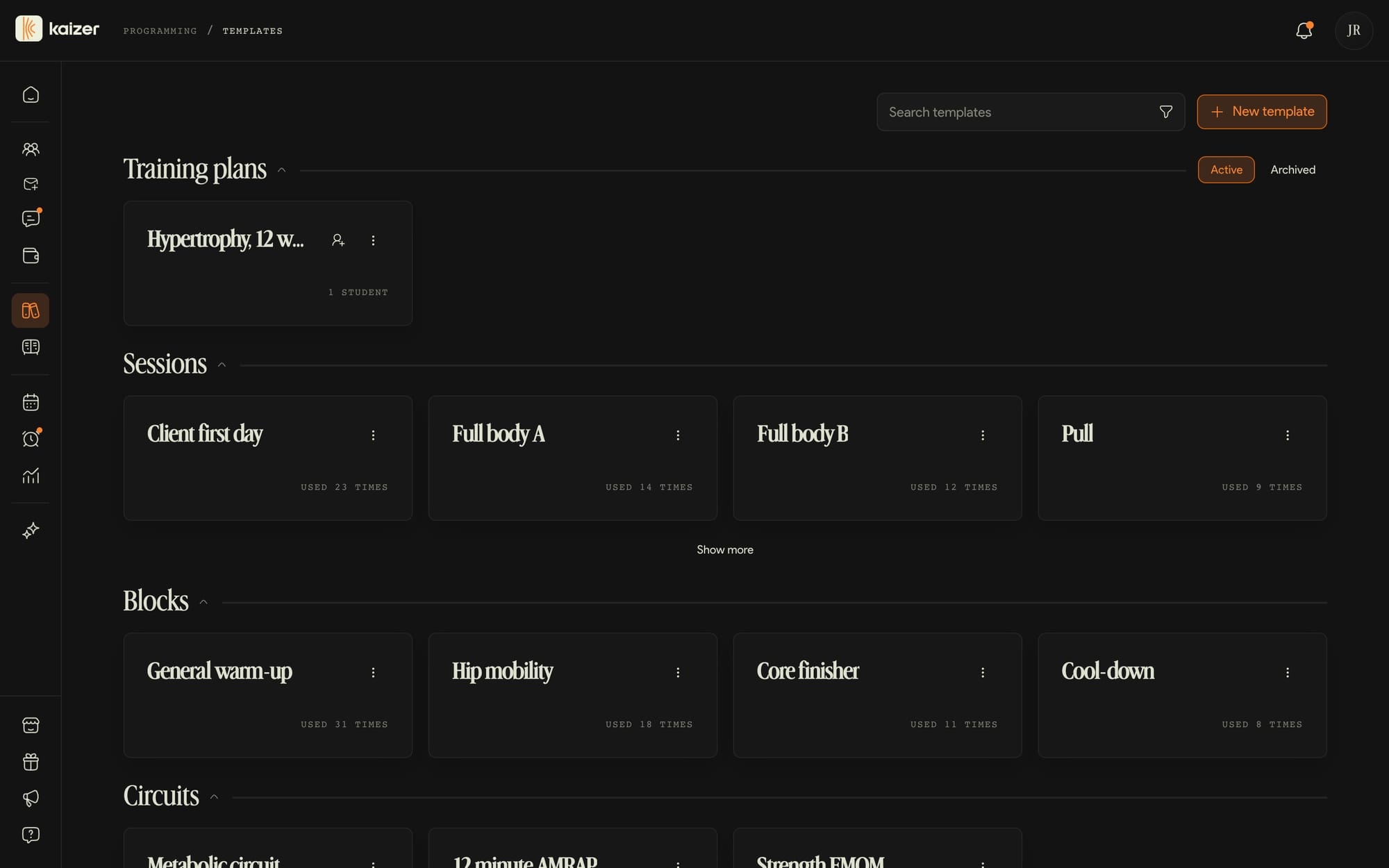Screen dimensions: 1389x868
Task: Open options menu for Cool-down
Action: [x=1288, y=673]
